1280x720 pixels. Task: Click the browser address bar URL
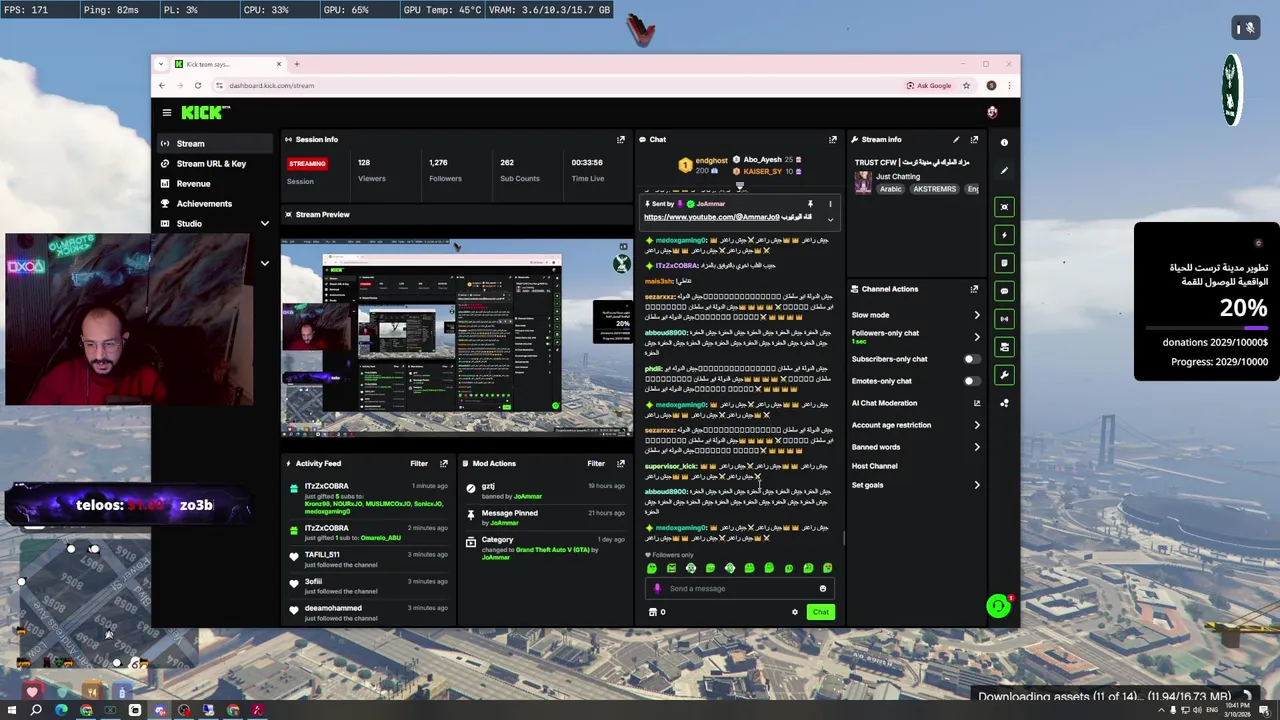[x=271, y=85]
